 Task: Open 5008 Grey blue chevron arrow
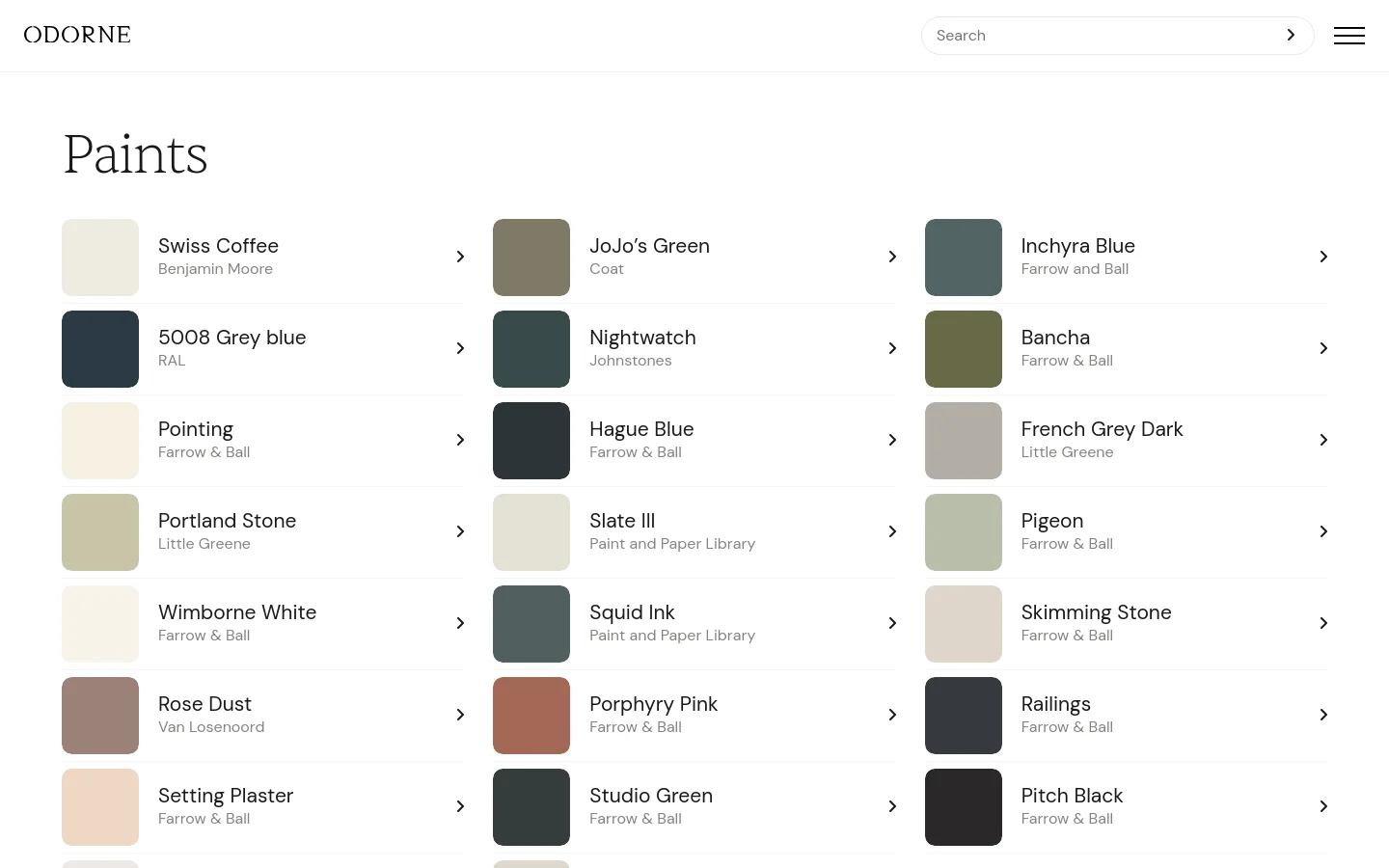click(460, 348)
